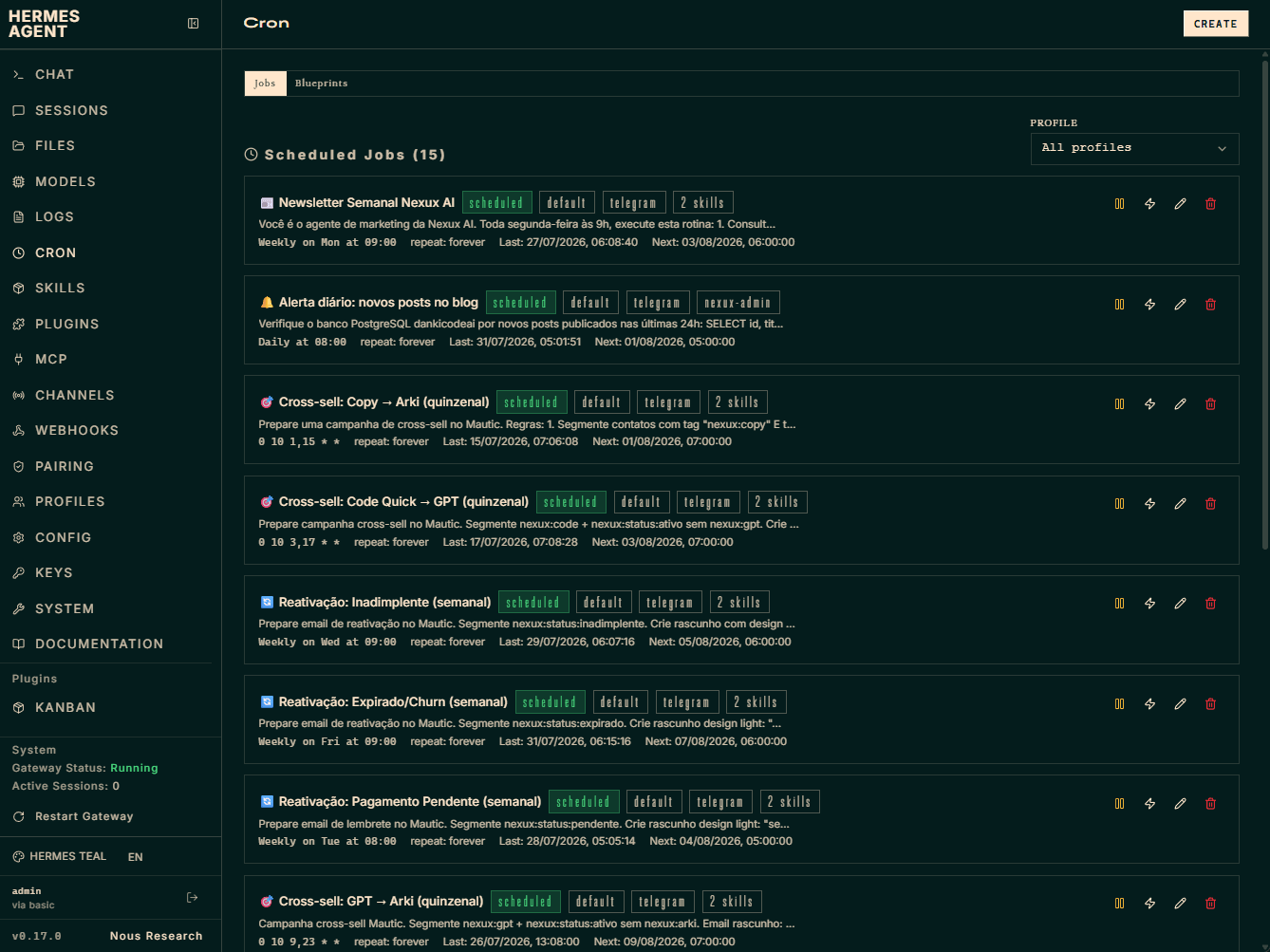Delete the Cross-sell Code Quick → GPT job
This screenshot has width=1270, height=952.
pos(1211,504)
